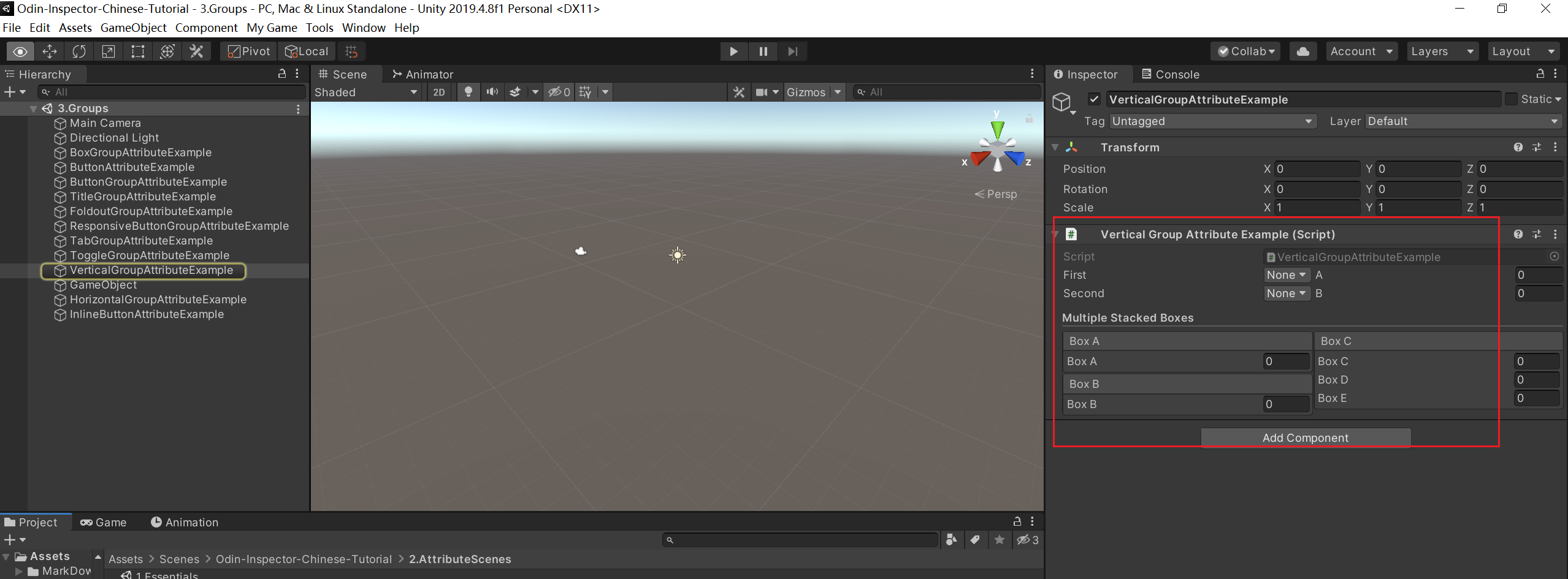Viewport: 1568px width, 579px height.
Task: Collapse the 3.Groups scene in Hierarchy
Action: point(33,109)
